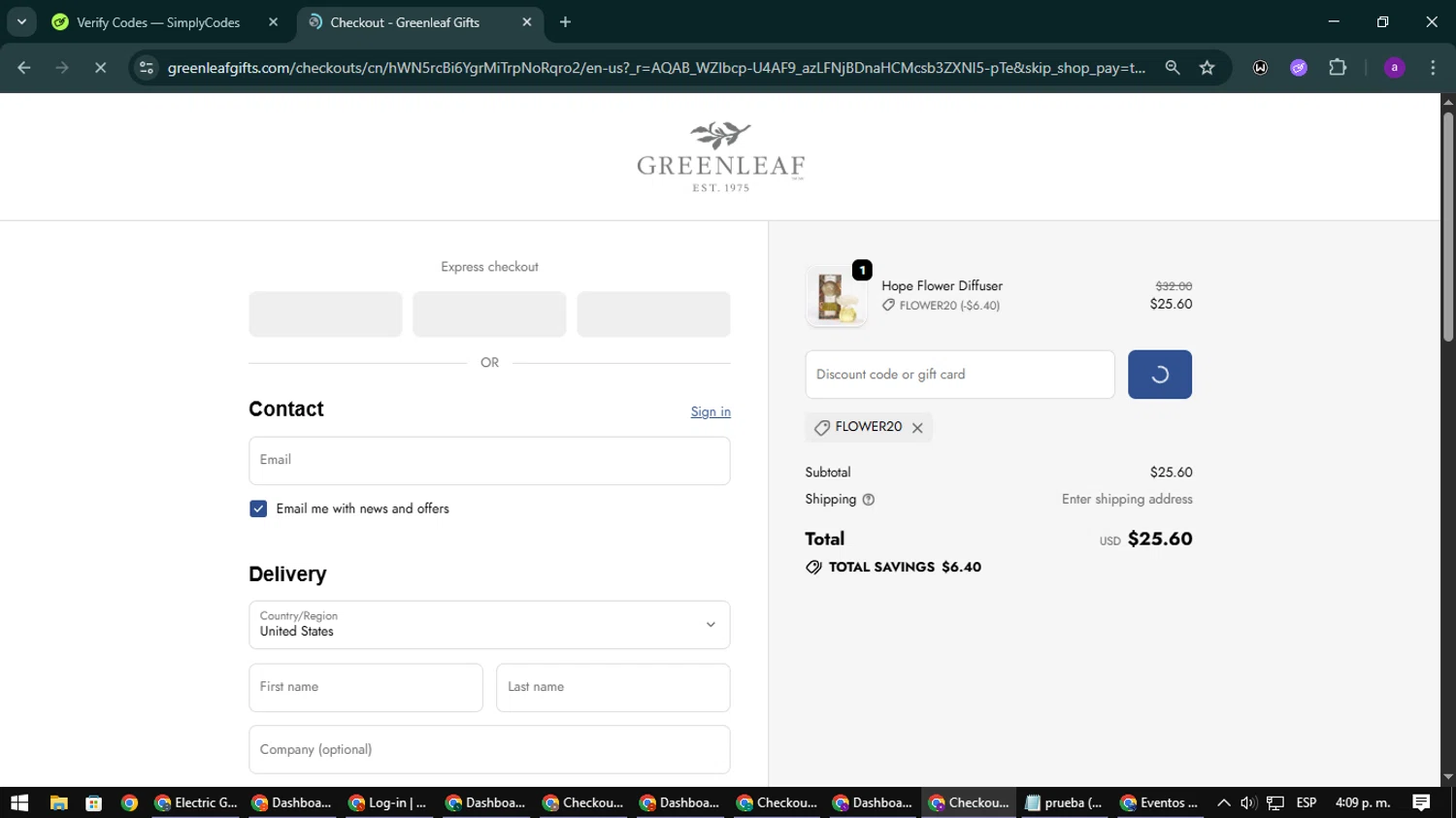1456x818 pixels.
Task: Click the Hope Flower Diffuser thumbnail
Action: (836, 297)
